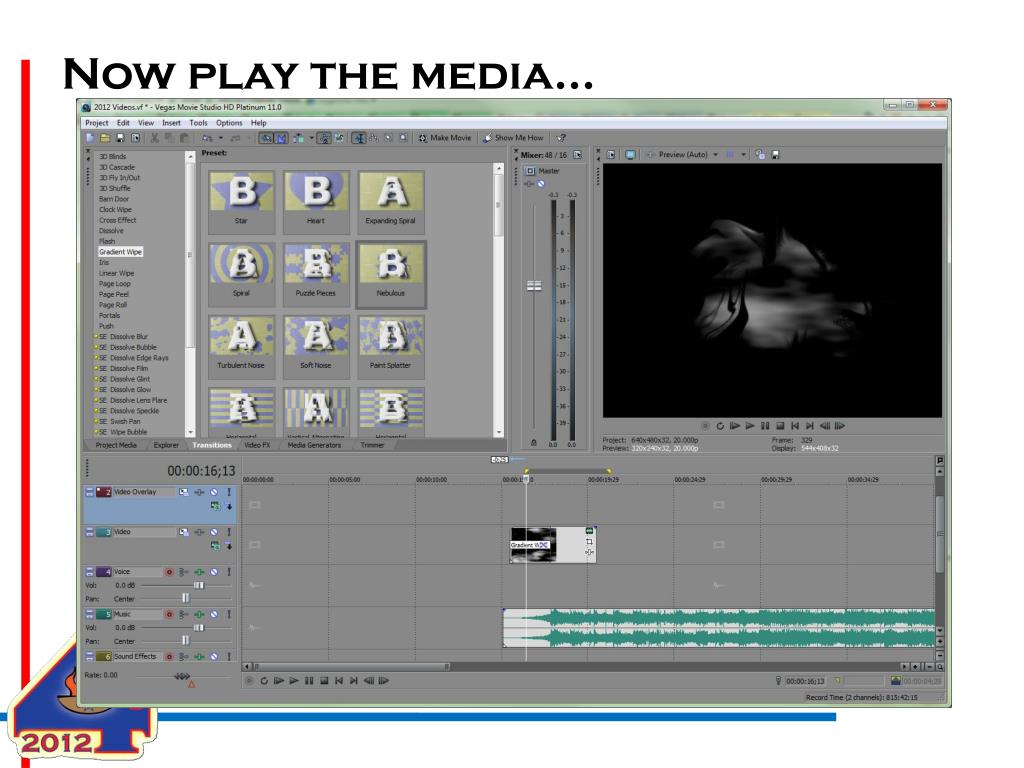The height and width of the screenshot is (768, 1024).
Task: Switch to the Media Generators tab
Action: [x=314, y=445]
